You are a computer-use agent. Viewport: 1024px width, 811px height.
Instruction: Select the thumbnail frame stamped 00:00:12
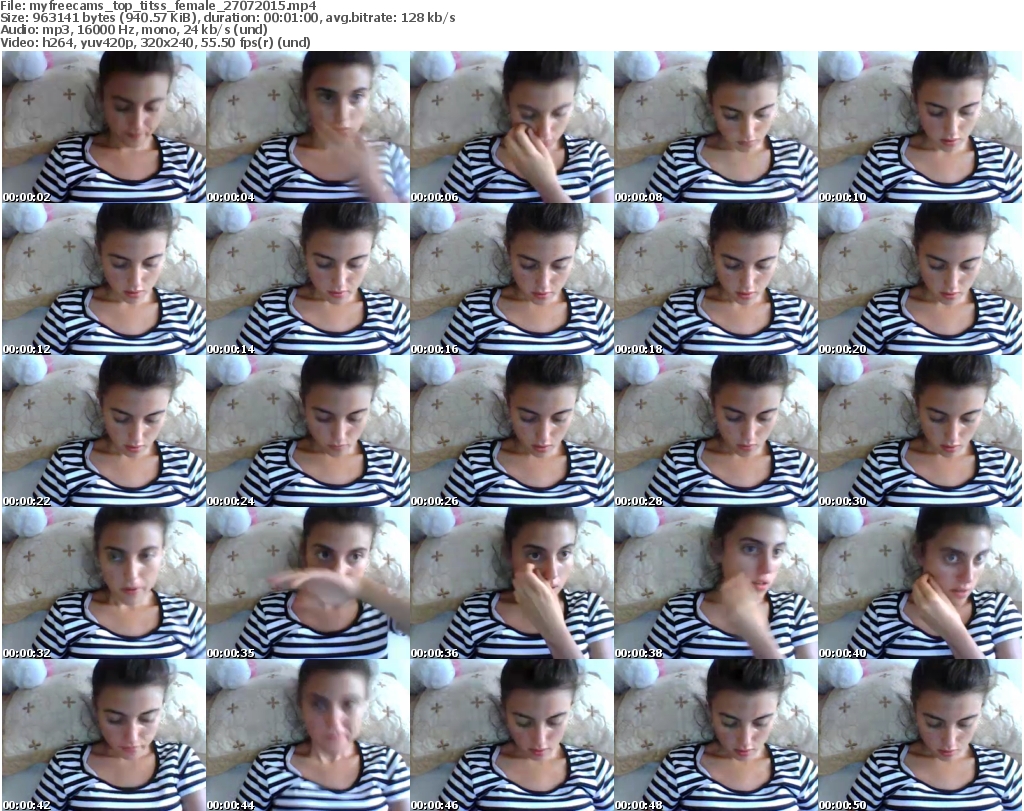[104, 279]
